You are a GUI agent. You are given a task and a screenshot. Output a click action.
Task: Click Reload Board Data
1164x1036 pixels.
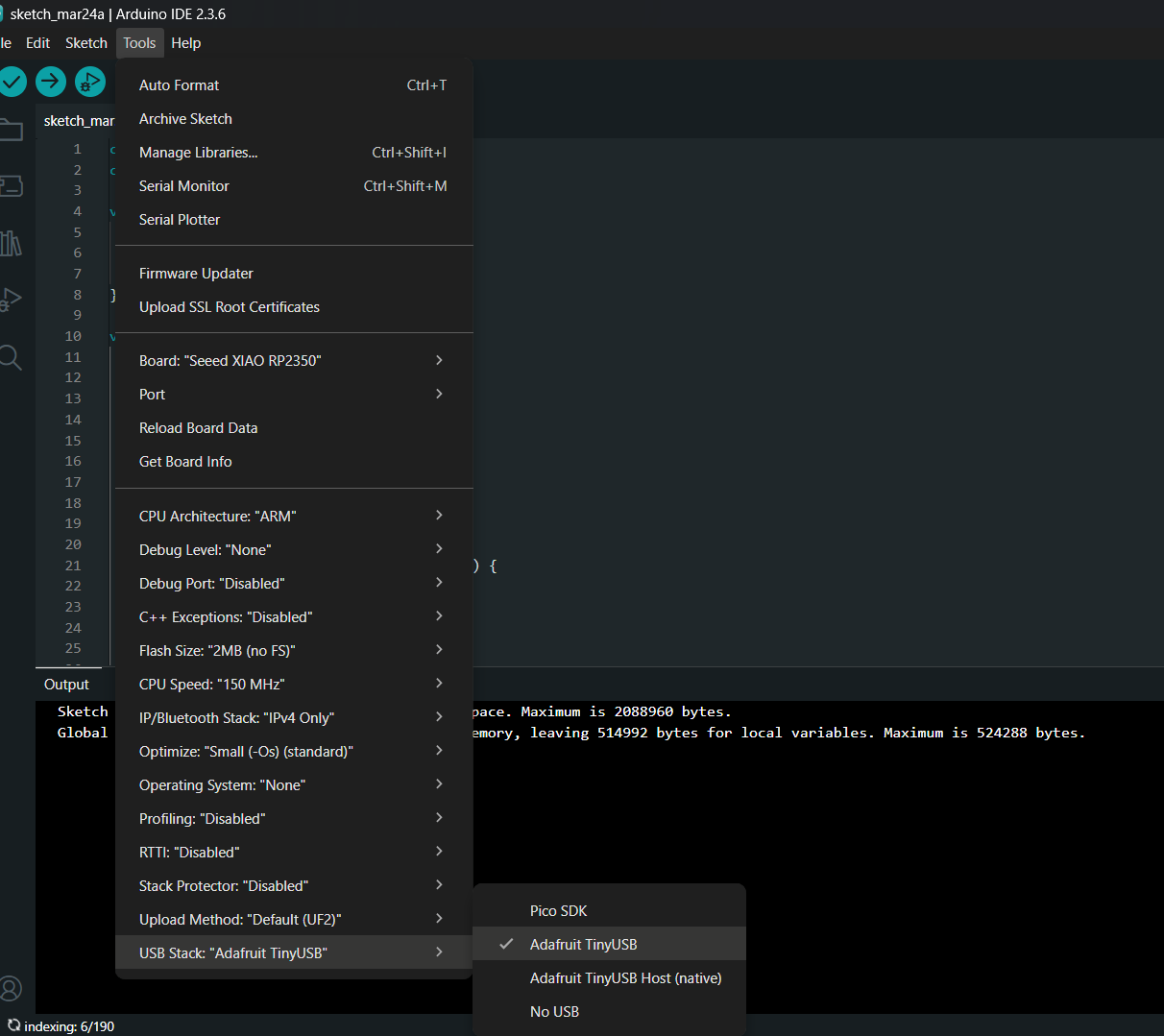293,427
